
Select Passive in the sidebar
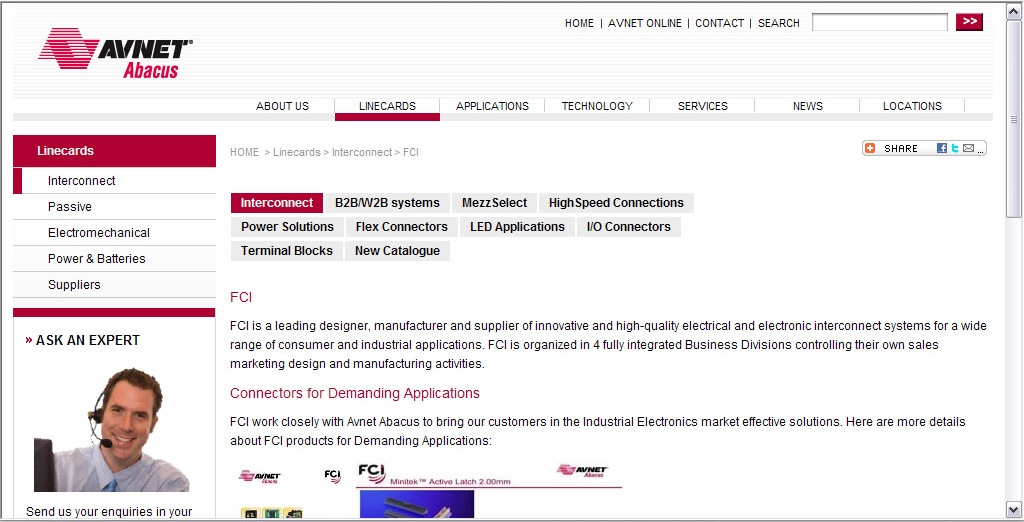tap(114, 206)
